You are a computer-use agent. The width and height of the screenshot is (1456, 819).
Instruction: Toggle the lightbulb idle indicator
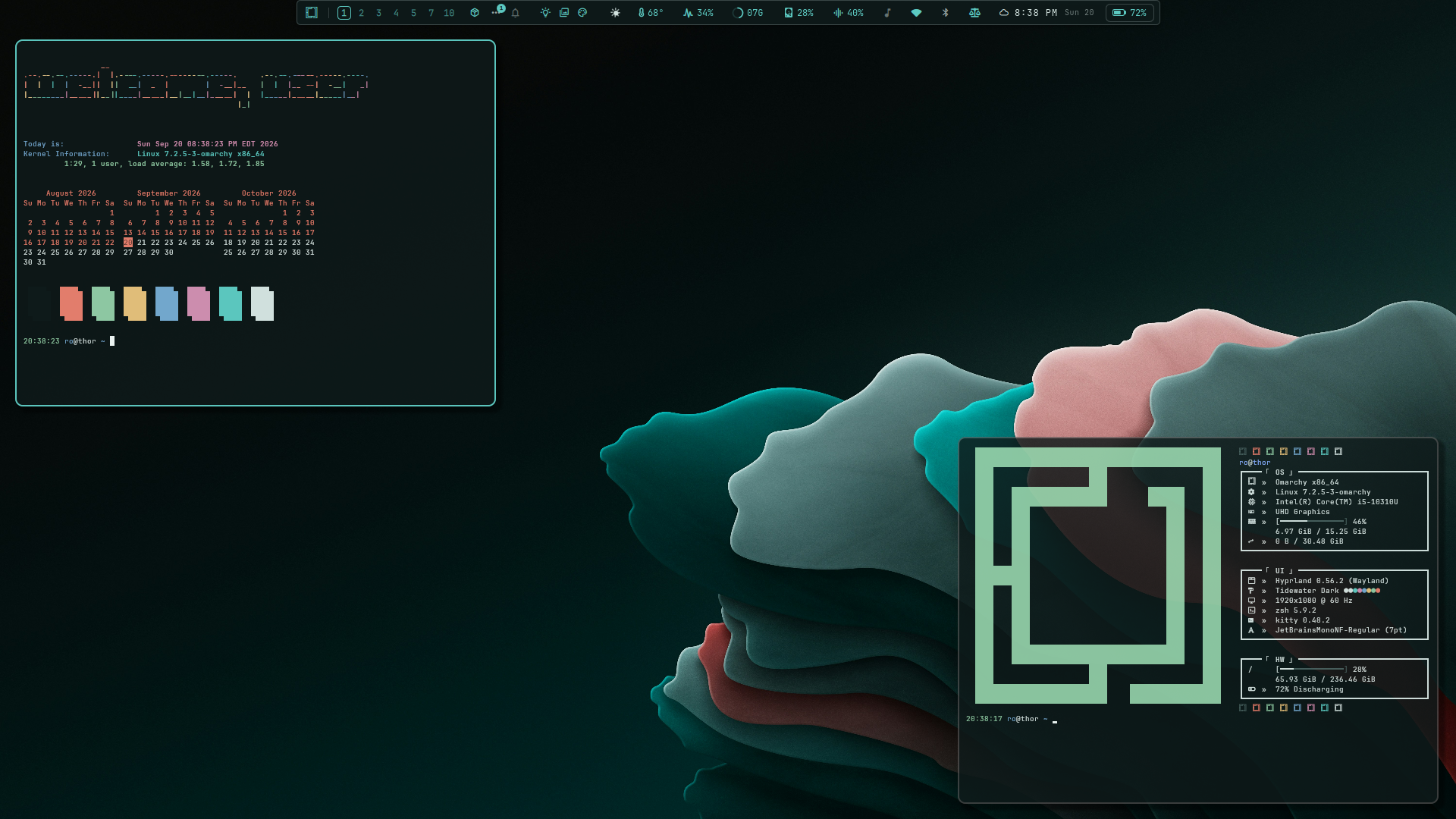tap(545, 13)
